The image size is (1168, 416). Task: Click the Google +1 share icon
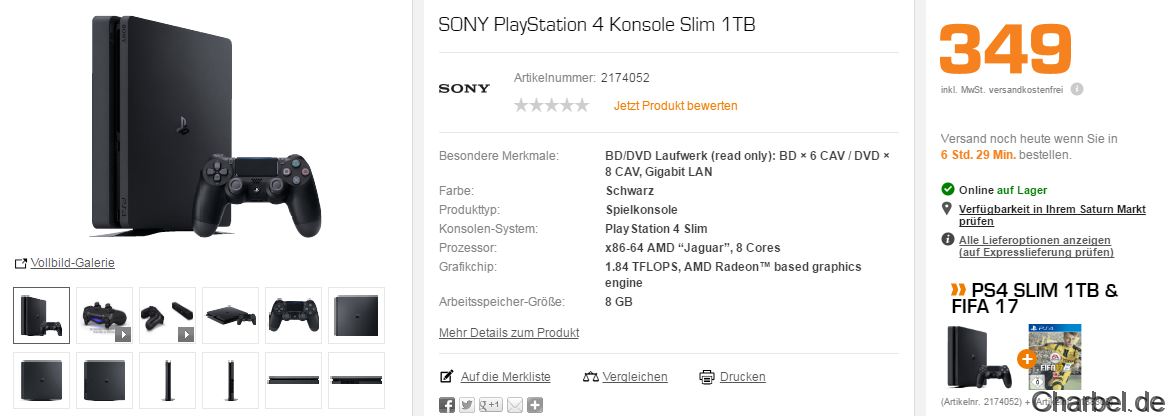point(491,405)
